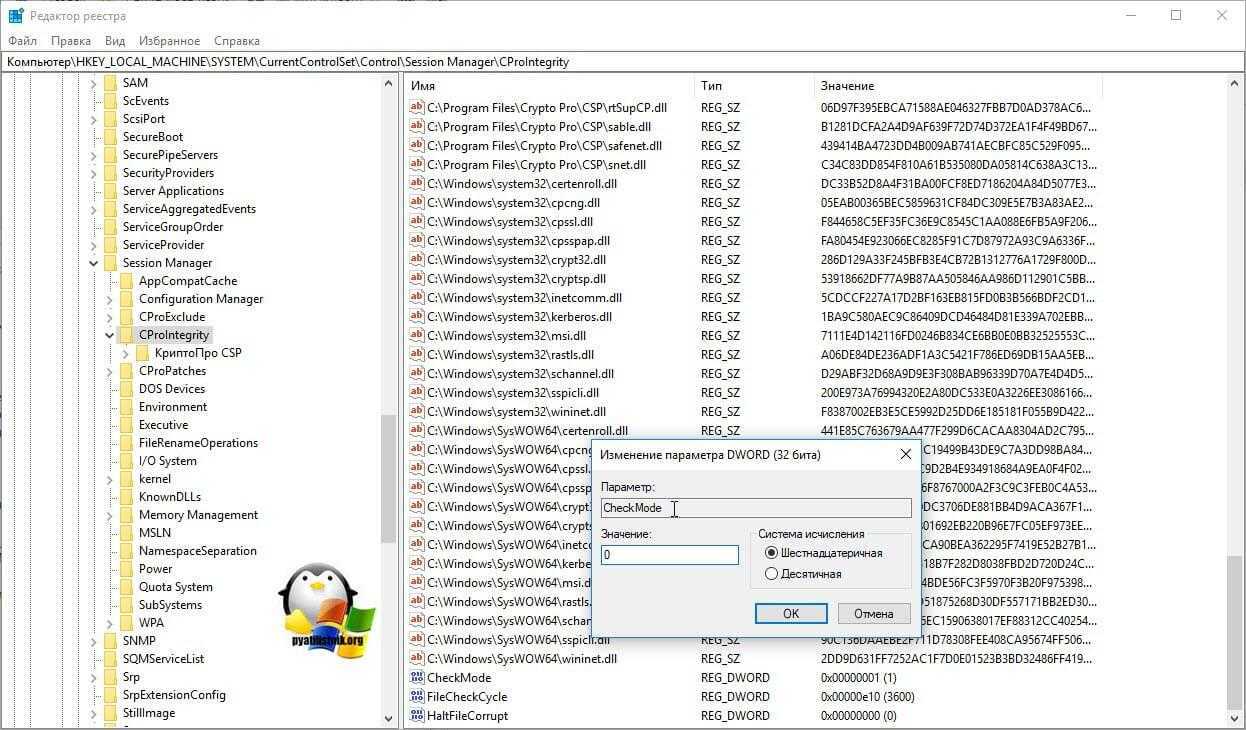
Task: Expand the Configuration Manager key
Action: pos(110,299)
